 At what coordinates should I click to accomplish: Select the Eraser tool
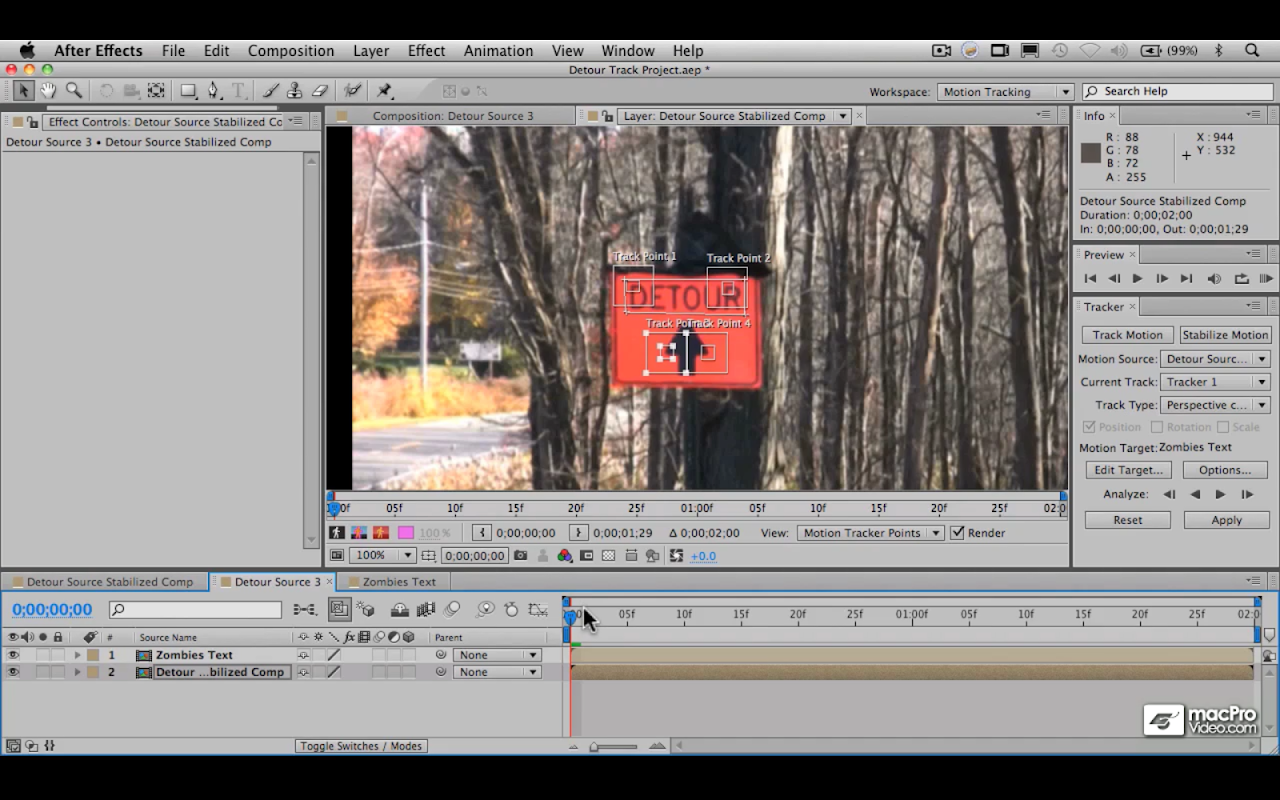pos(320,91)
